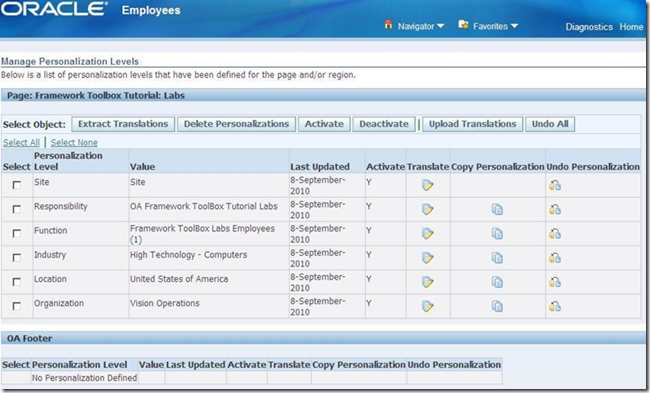Image resolution: width=650 pixels, height=393 pixels.
Task: Select the Industry level checkbox
Action: 17,258
